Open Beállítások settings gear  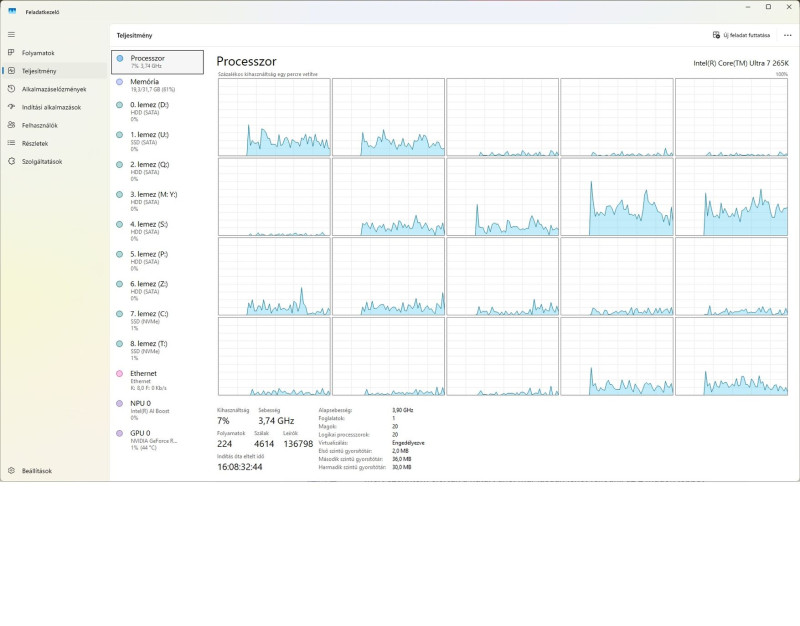(x=11, y=470)
